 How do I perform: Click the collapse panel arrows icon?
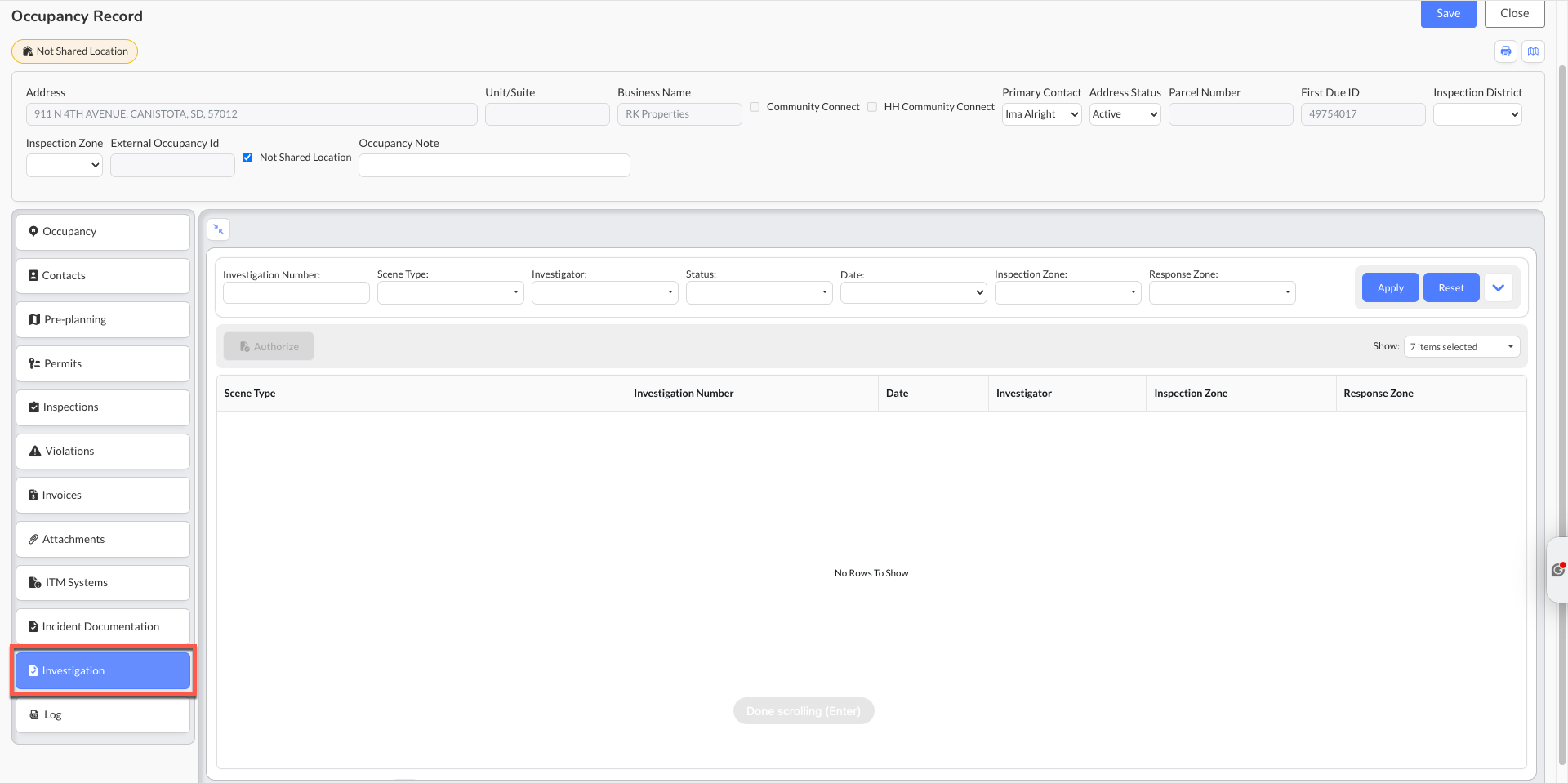click(x=219, y=229)
